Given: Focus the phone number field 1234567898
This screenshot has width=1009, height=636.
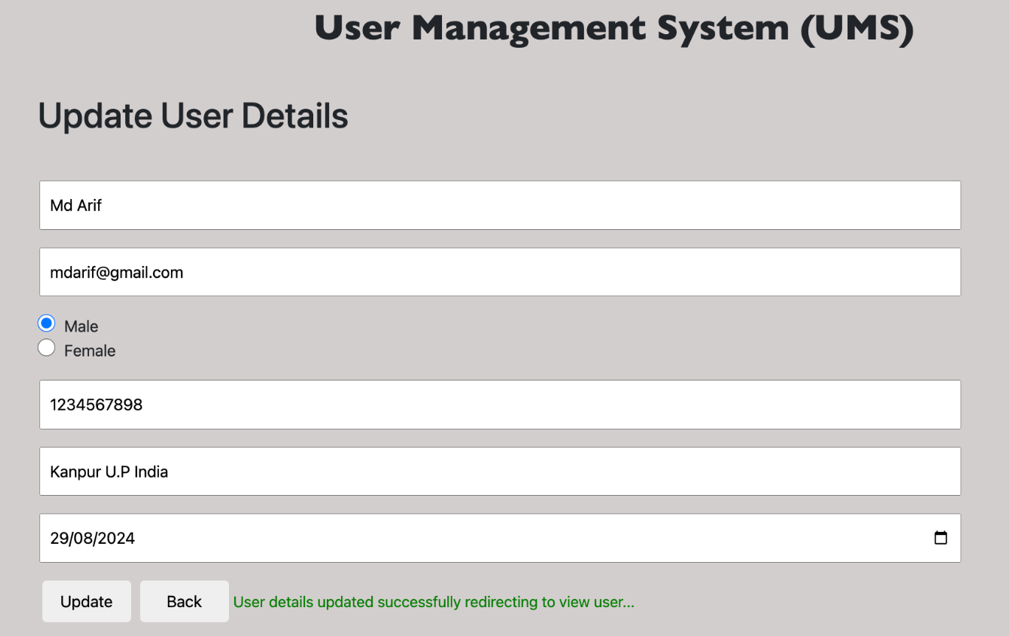Looking at the screenshot, I should pyautogui.click(x=500, y=404).
